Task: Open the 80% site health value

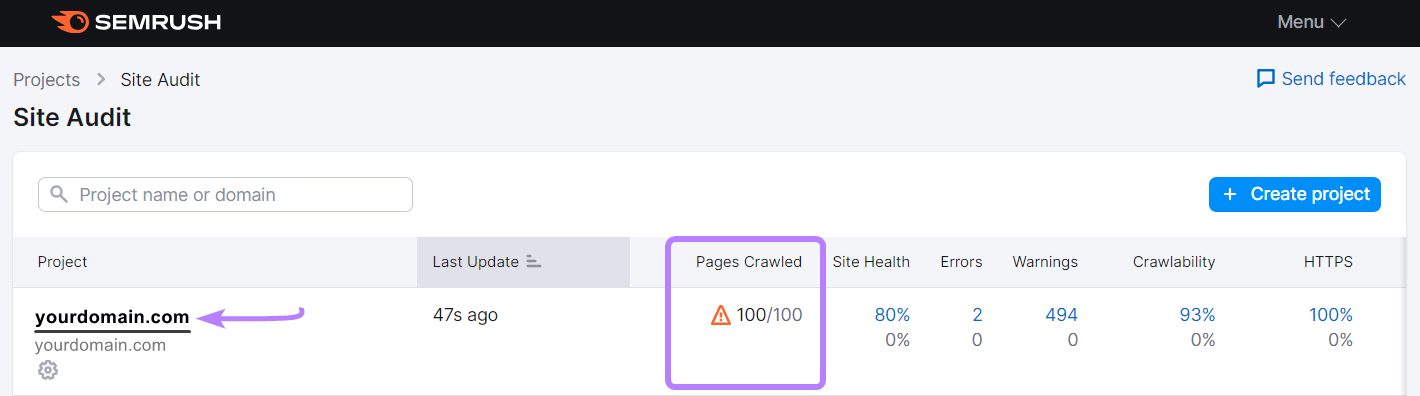Action: pos(892,315)
